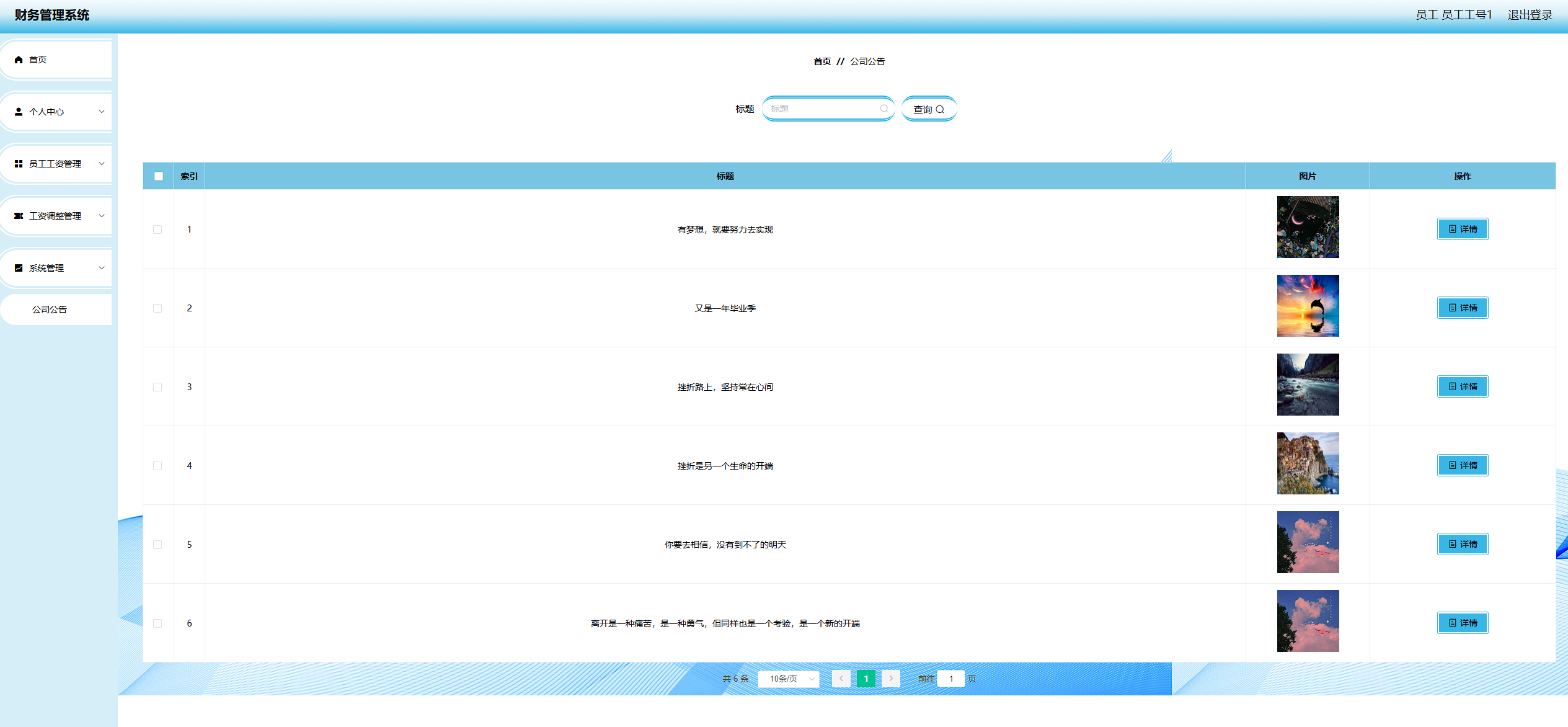The width and height of the screenshot is (1568, 727).
Task: Toggle the select-all checkbox in the table header
Action: click(x=159, y=176)
